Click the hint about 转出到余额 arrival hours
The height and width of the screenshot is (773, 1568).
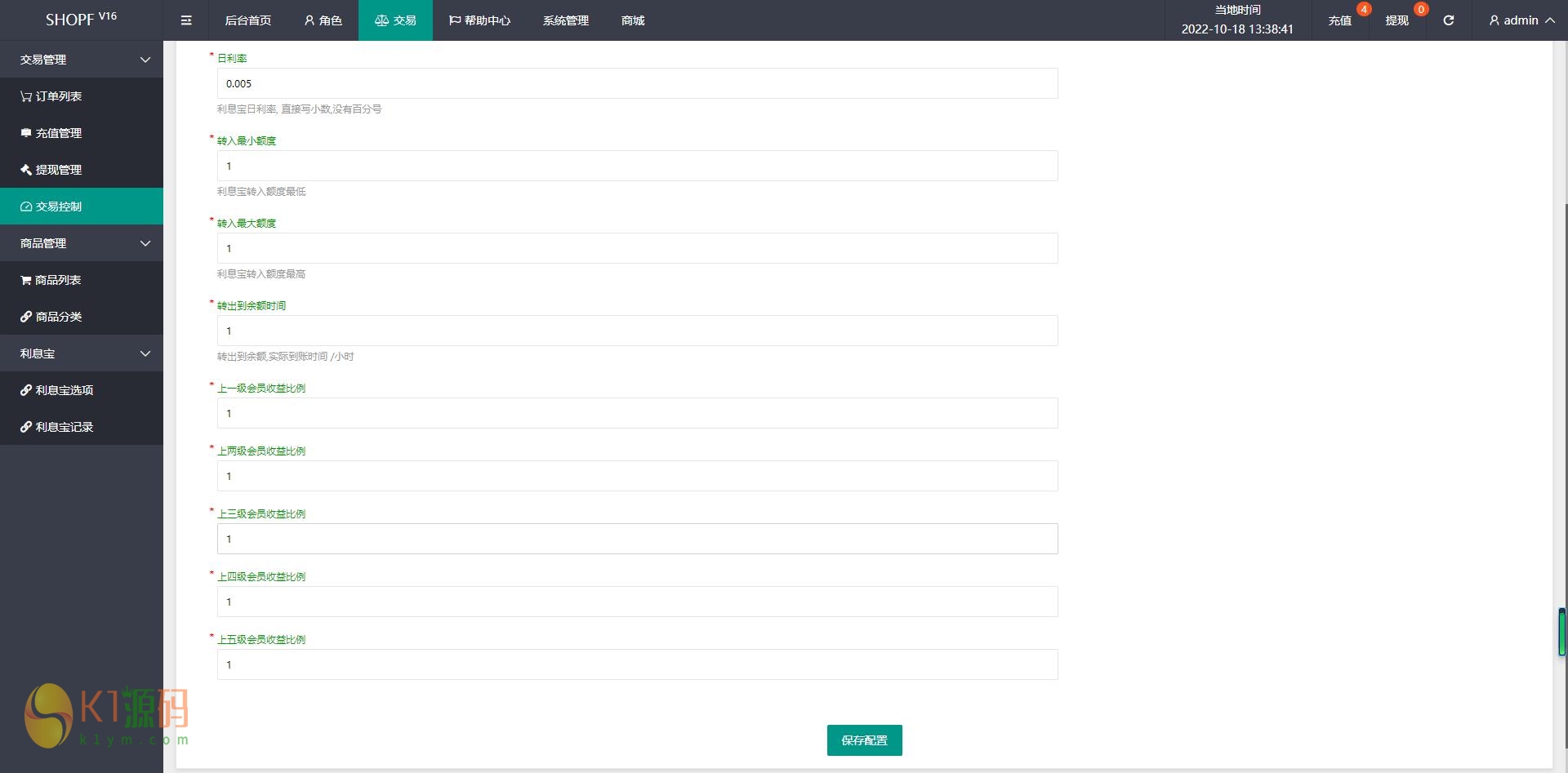285,356
